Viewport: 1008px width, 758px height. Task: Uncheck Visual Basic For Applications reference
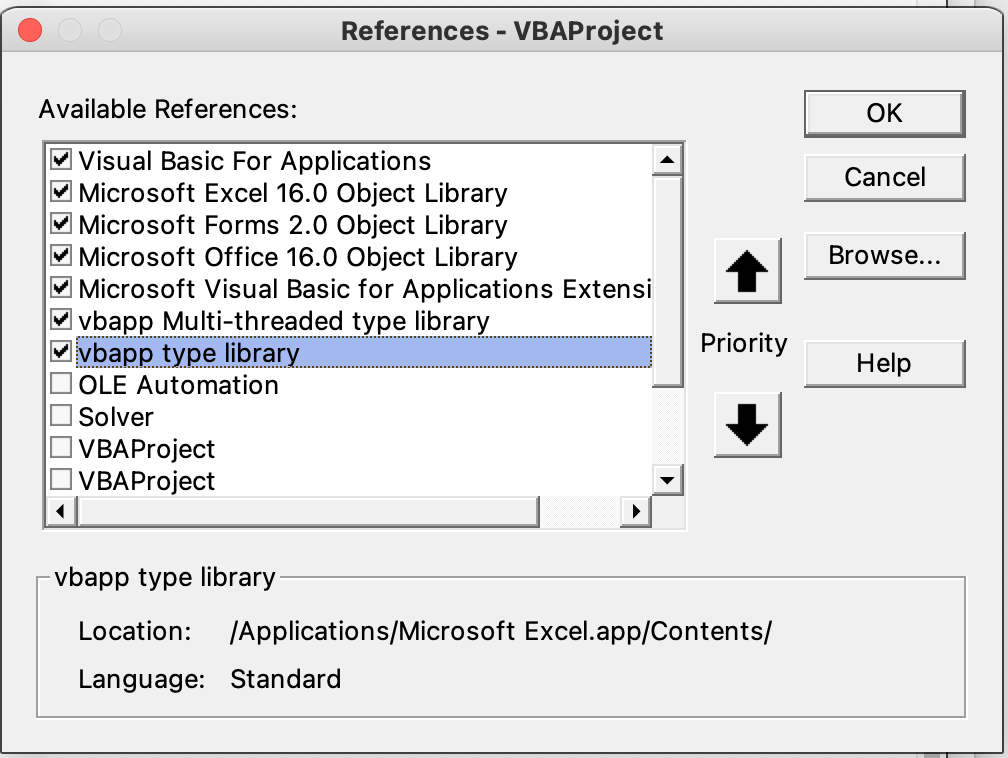[x=62, y=160]
